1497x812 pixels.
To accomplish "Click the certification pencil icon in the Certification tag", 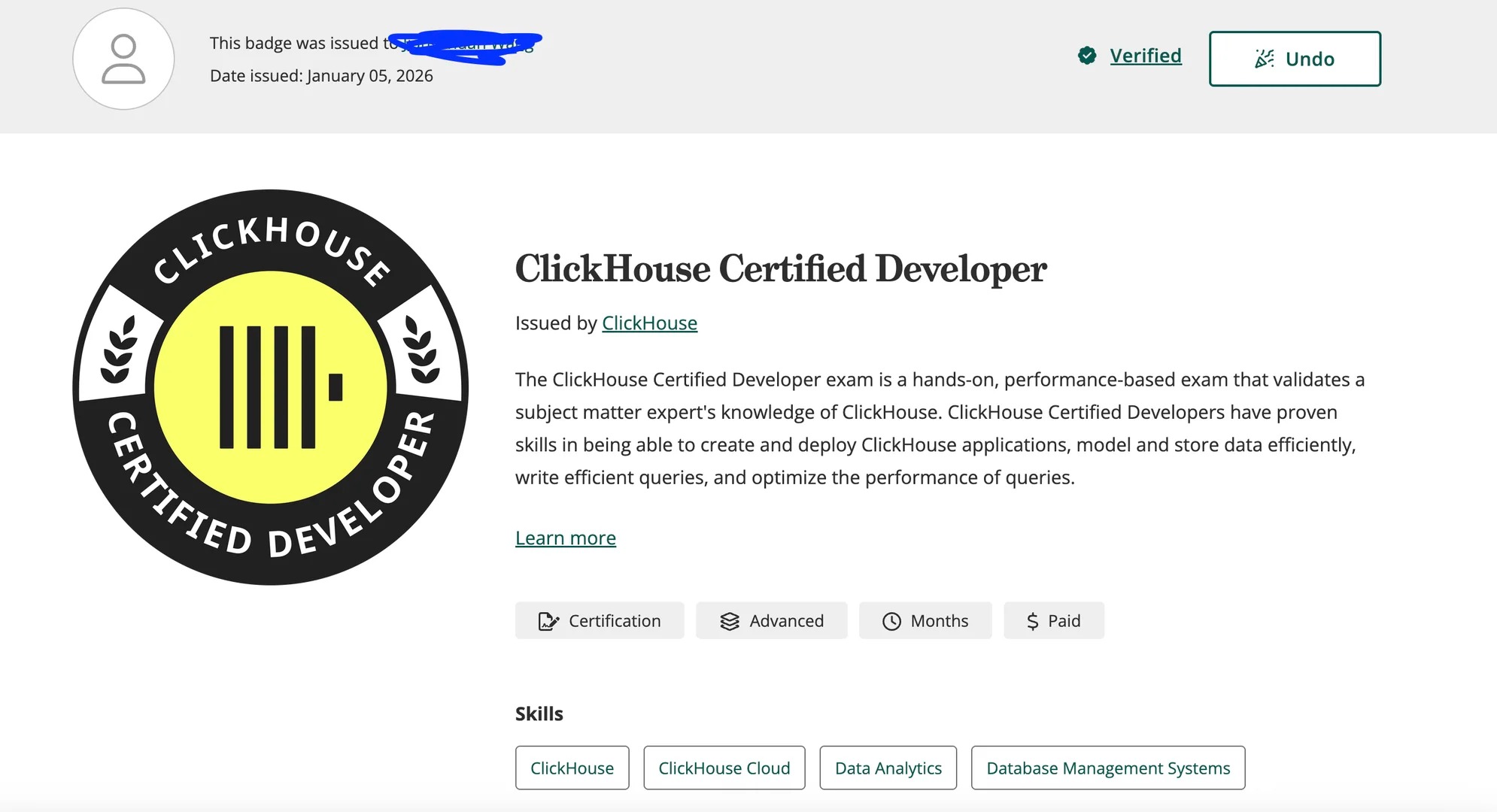I will point(548,620).
